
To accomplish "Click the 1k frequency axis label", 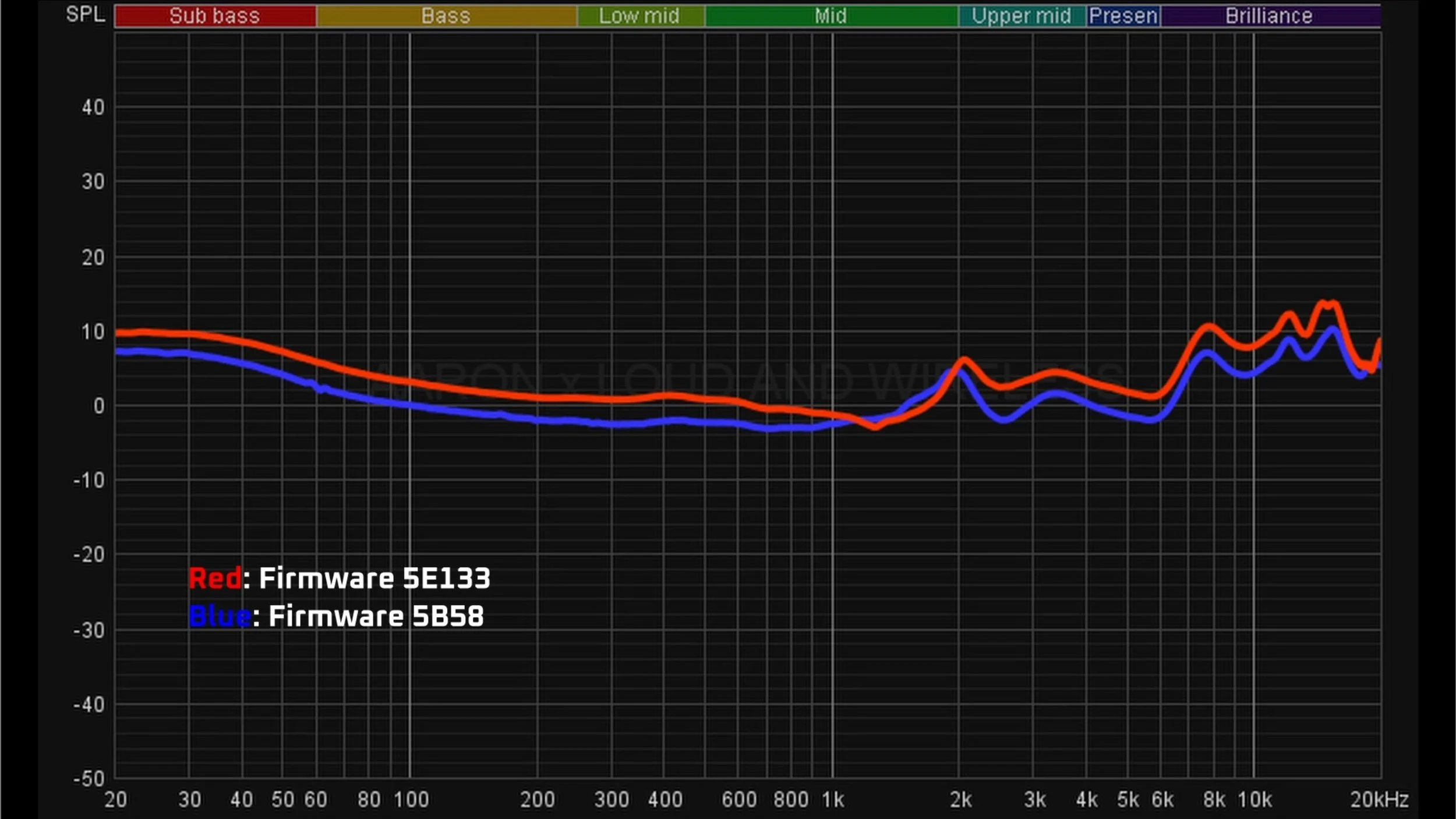I will [833, 800].
